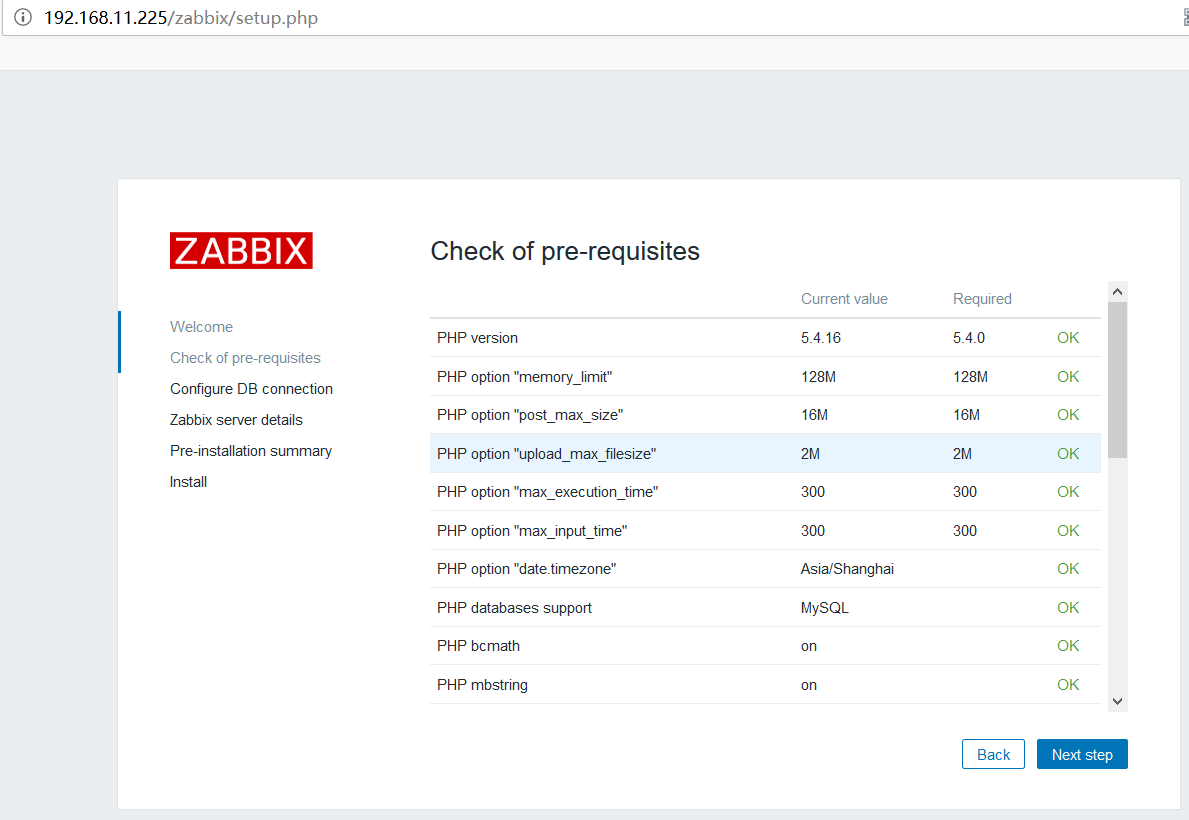
Task: Select the upload_max_filesize row
Action: click(x=765, y=454)
